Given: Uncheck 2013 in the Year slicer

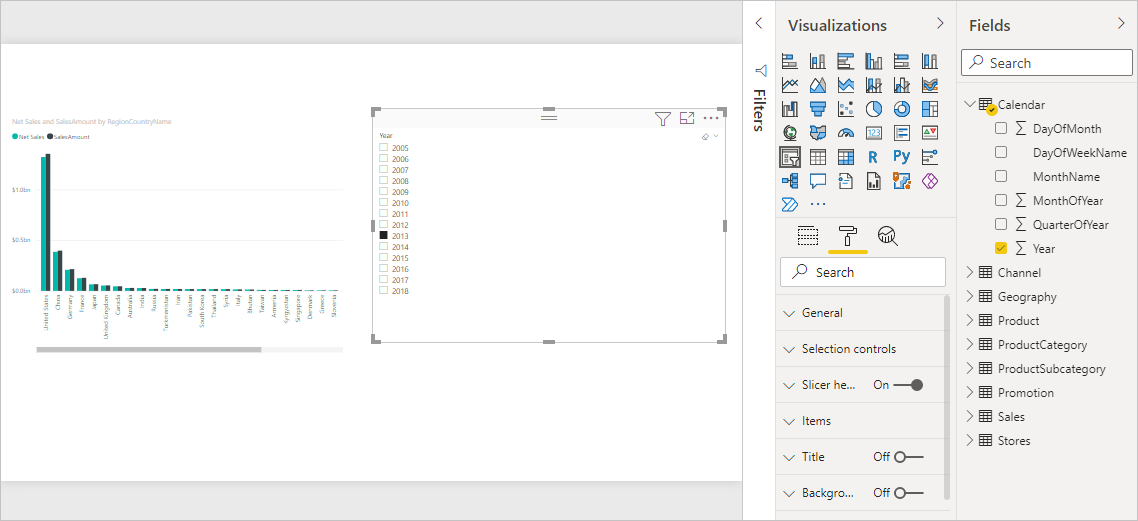Looking at the screenshot, I should 383,236.
